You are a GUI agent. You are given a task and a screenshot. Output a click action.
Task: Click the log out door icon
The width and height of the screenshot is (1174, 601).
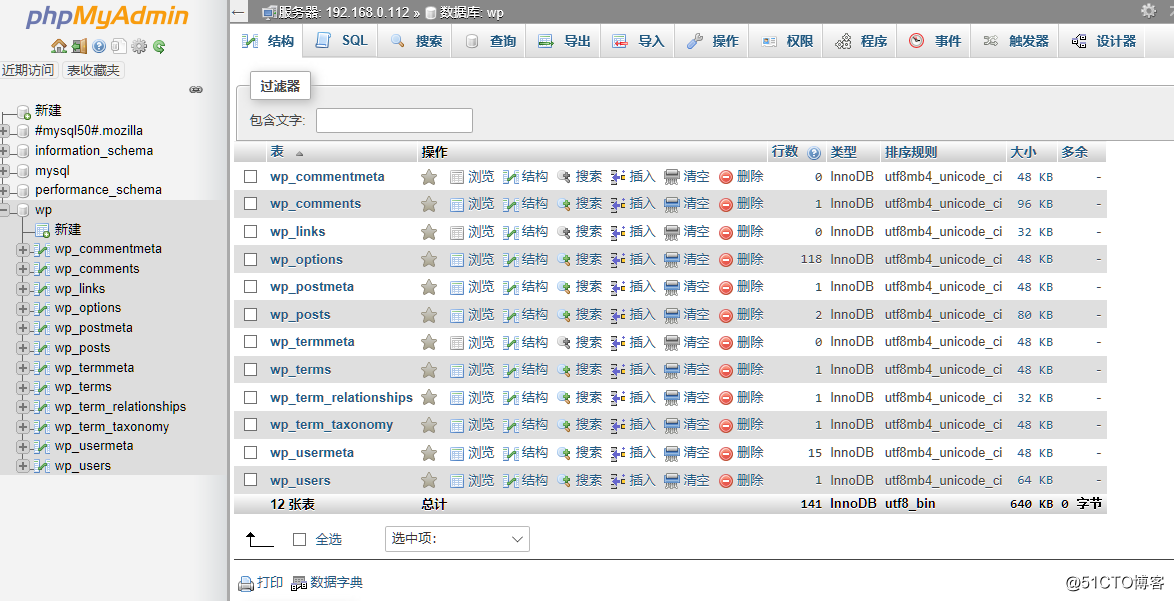pos(79,46)
